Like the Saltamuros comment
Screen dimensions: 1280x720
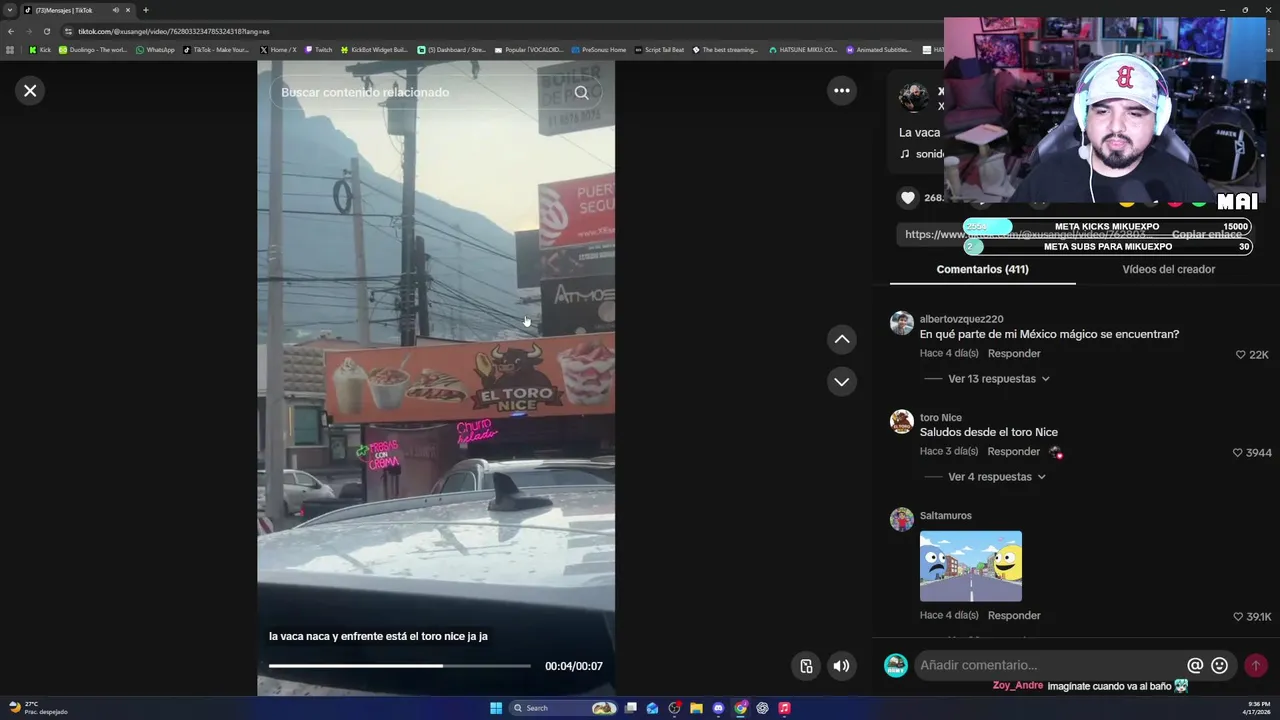click(x=1238, y=617)
